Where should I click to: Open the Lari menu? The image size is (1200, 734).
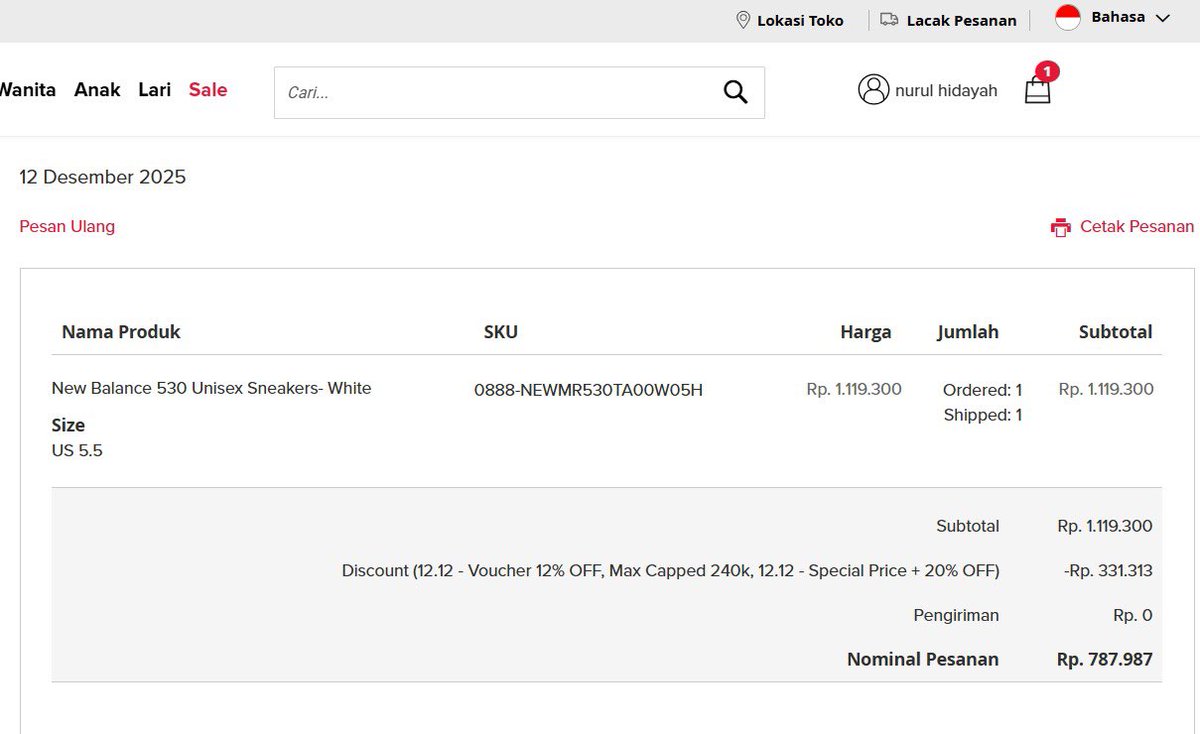click(x=155, y=90)
